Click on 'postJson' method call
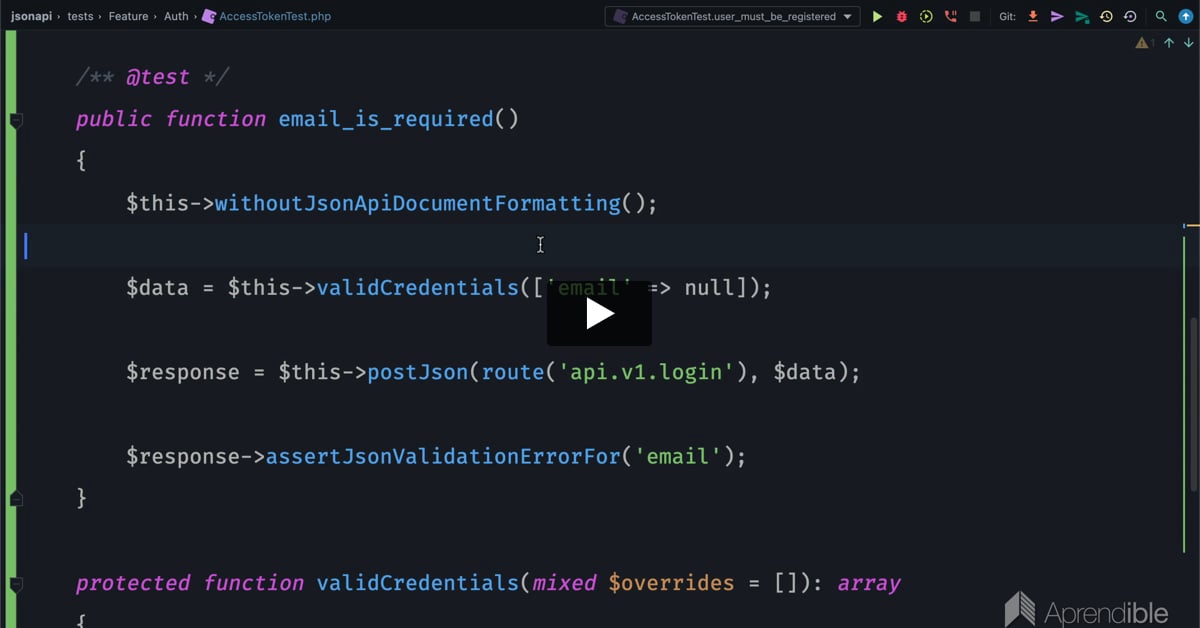Screen dimensions: 1200x628 coord(418,372)
